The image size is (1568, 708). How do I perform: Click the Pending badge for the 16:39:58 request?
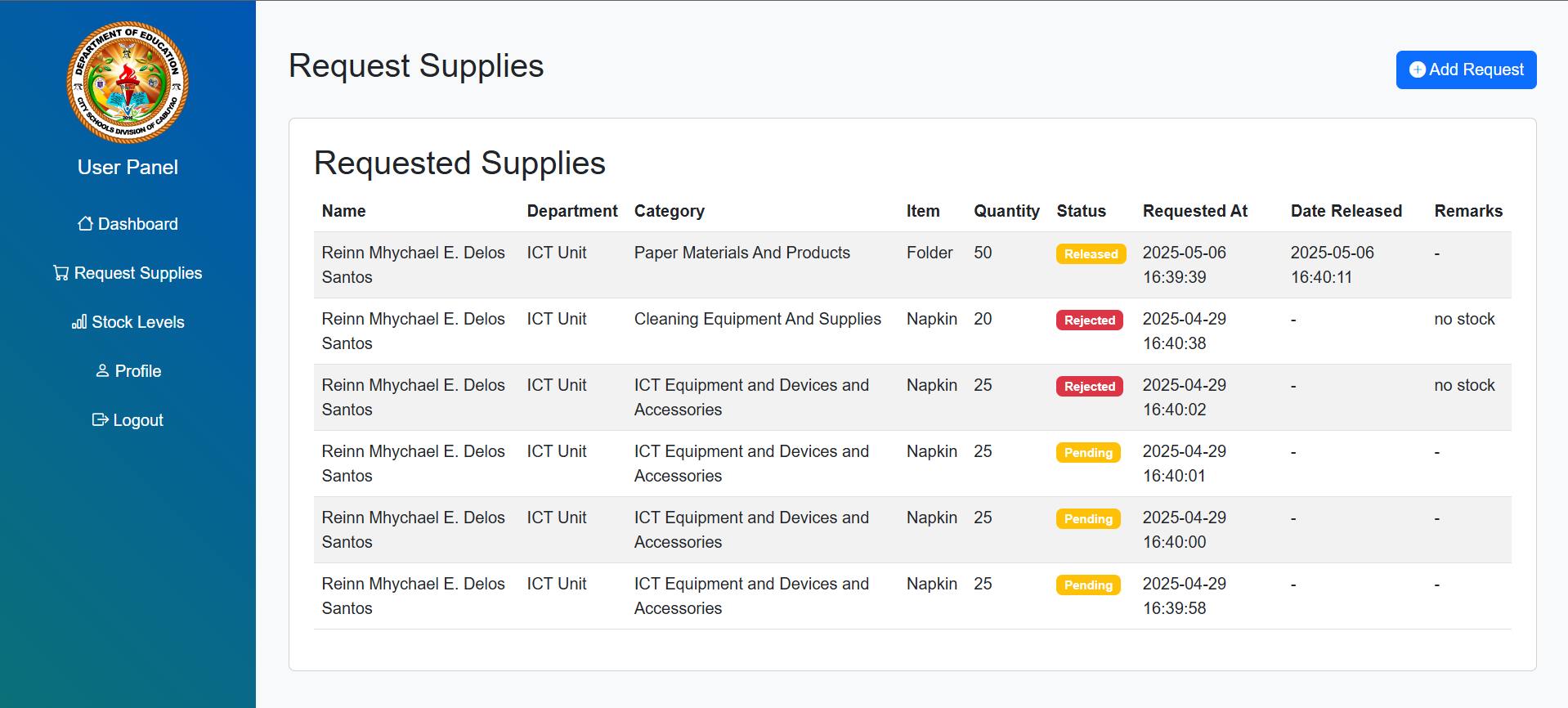(1088, 585)
